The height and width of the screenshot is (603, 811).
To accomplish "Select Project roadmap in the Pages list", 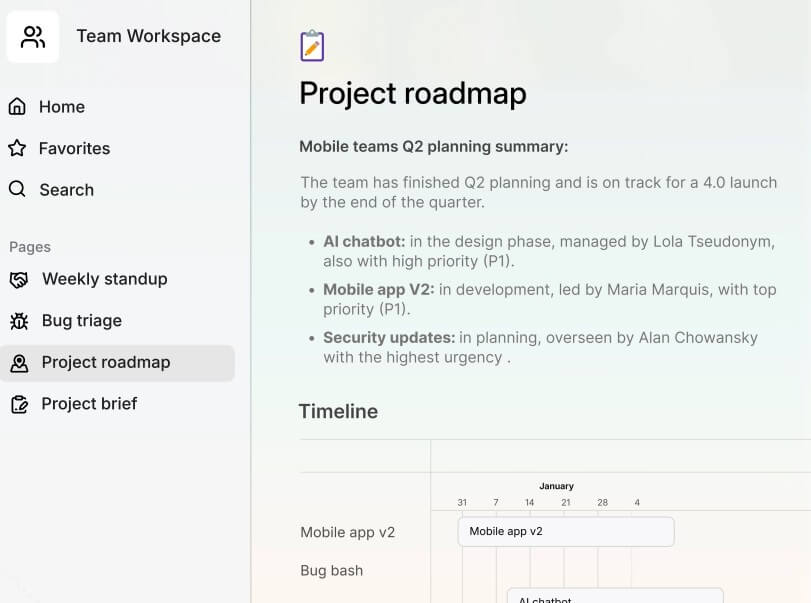I will pos(117,363).
